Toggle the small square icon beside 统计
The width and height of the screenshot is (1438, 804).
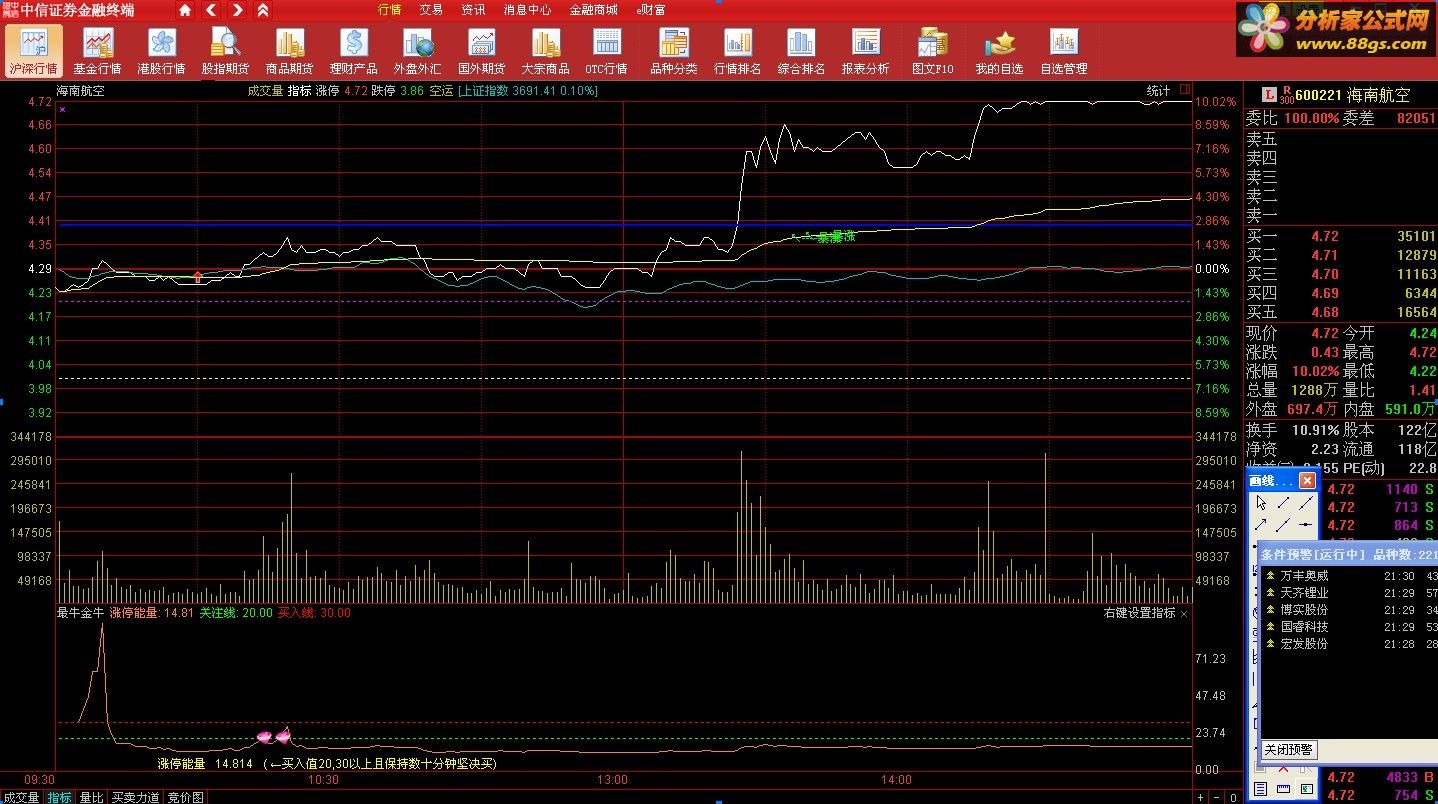tap(1185, 90)
